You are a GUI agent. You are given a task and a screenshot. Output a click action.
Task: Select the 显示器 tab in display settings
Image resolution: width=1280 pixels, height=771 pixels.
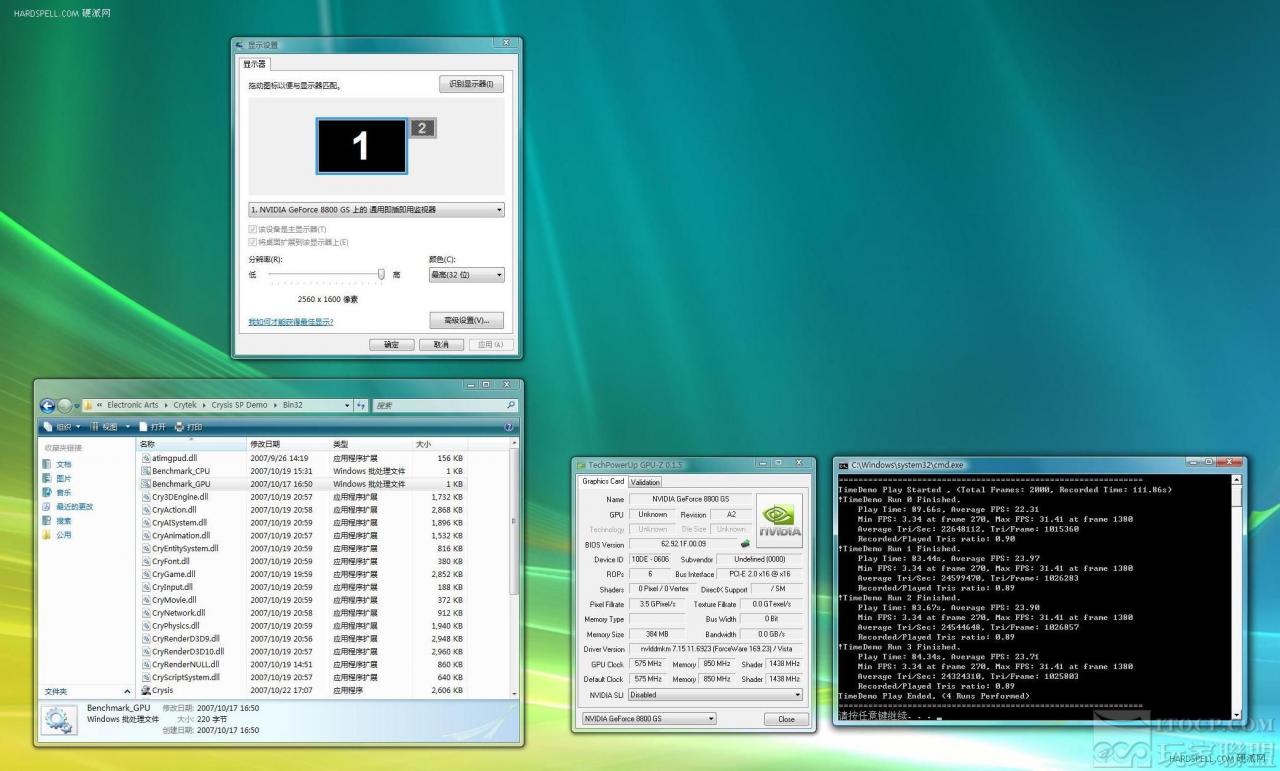coord(257,64)
